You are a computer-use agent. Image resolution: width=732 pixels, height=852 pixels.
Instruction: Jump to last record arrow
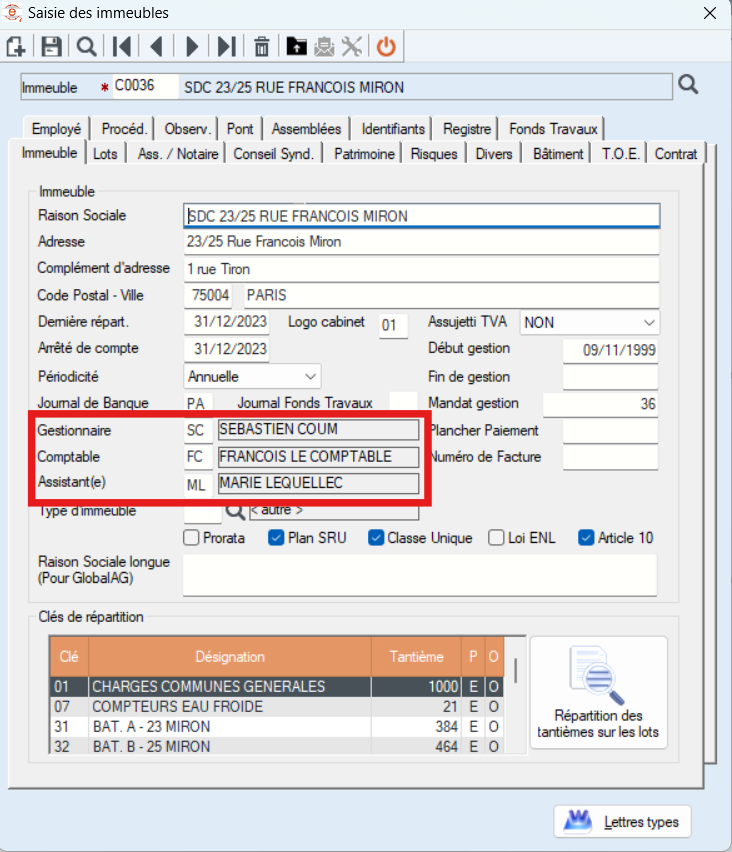[227, 47]
